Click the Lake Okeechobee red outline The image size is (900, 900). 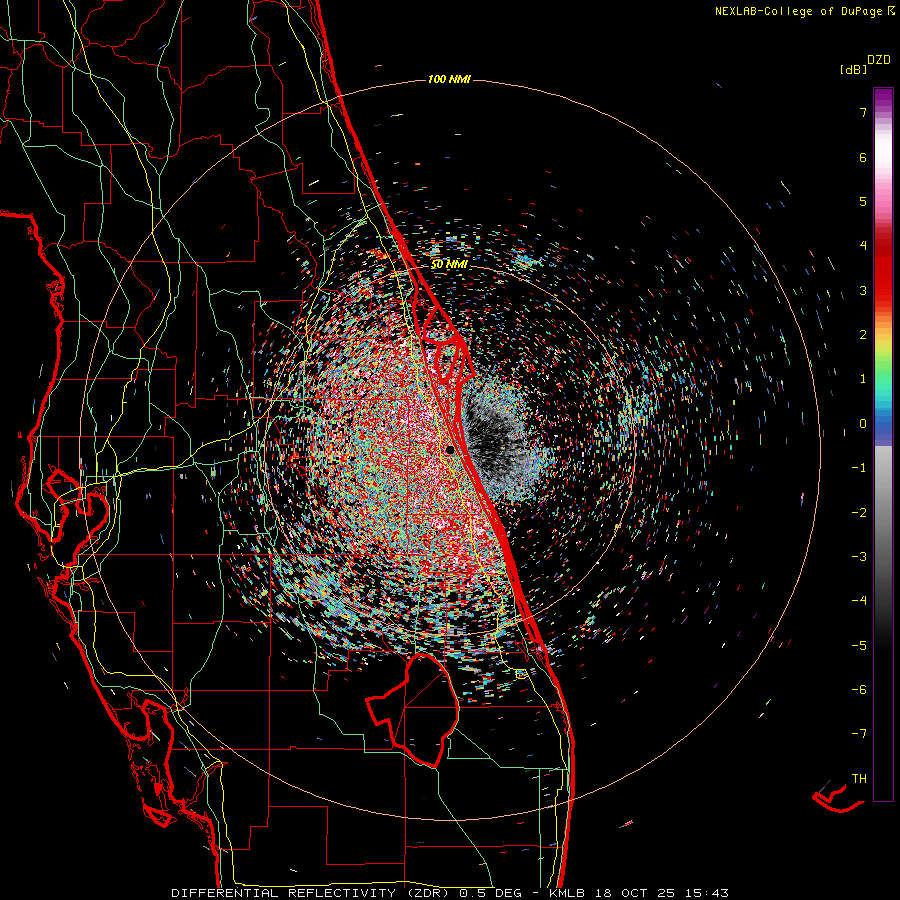pos(413,709)
